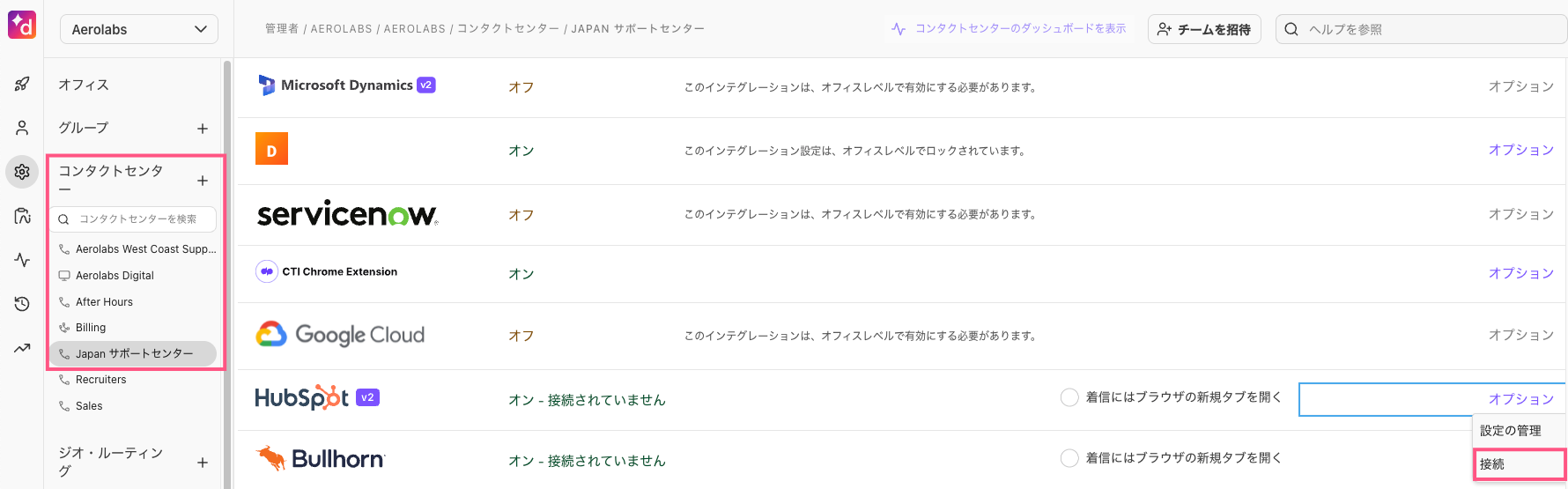Click the HubSpot logo
The height and width of the screenshot is (489, 1568).
click(x=301, y=397)
